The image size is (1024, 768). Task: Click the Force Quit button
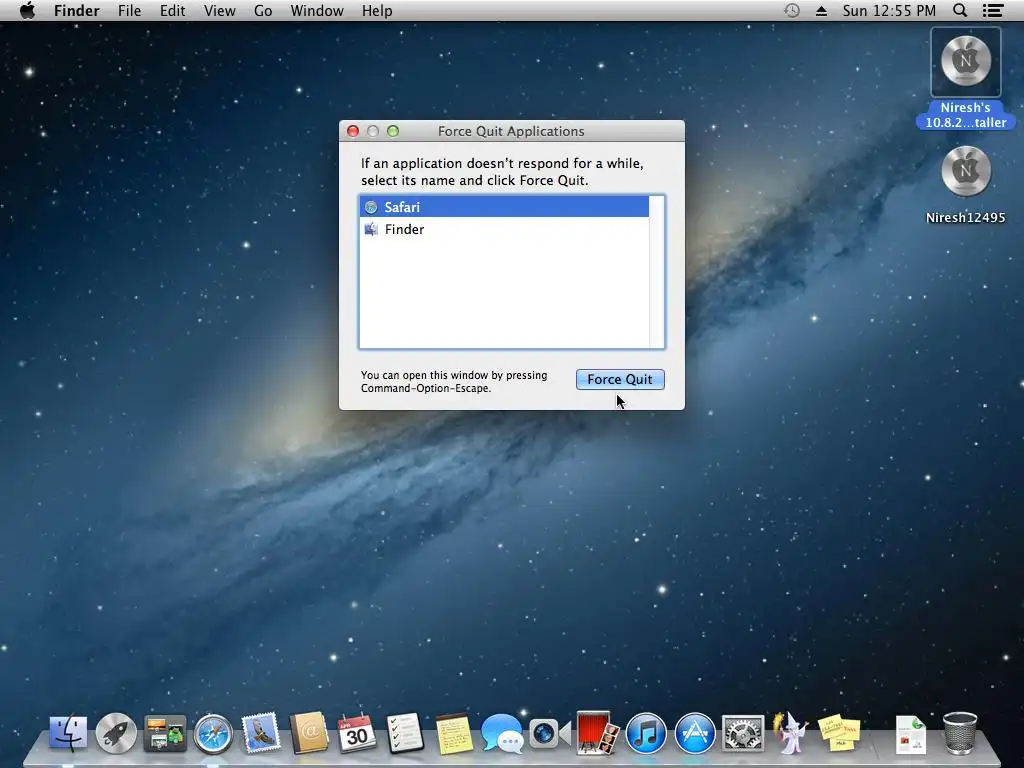click(620, 379)
